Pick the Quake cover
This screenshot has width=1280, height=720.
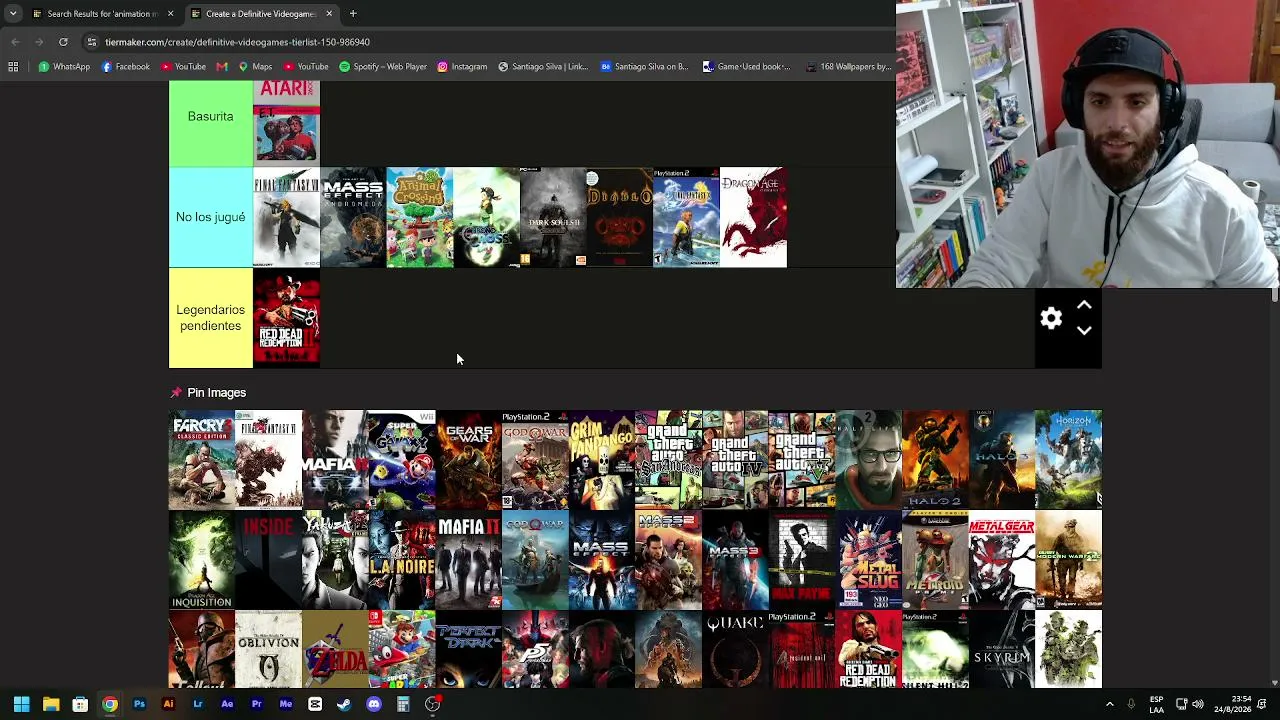pos(735,650)
